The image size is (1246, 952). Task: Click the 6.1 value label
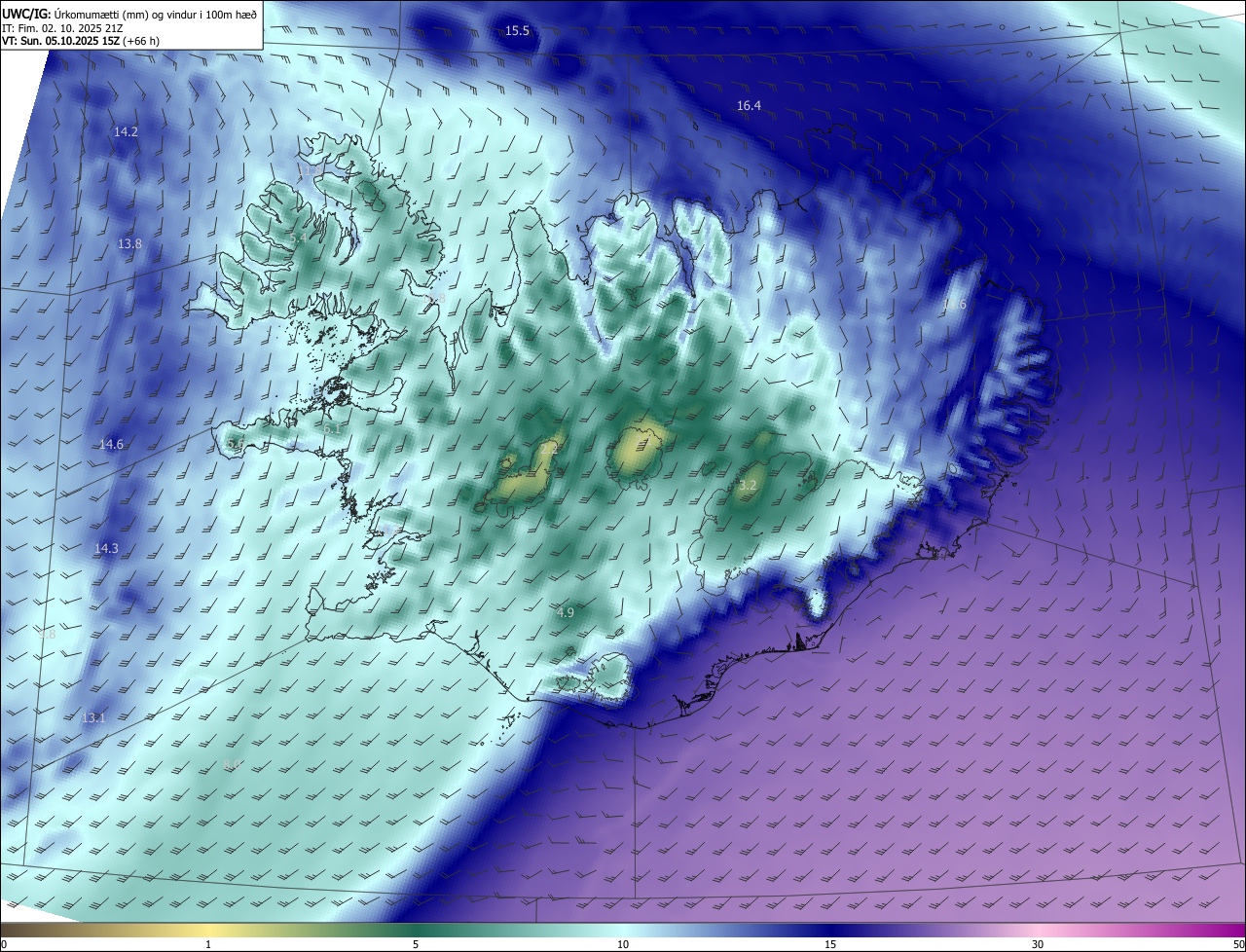[331, 428]
